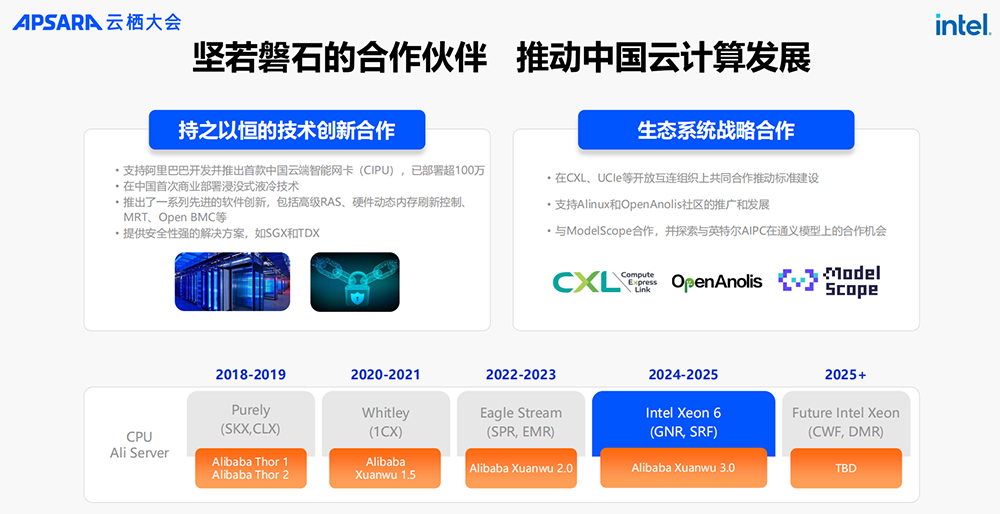Click the ModelScope logo
The height and width of the screenshot is (514, 1000).
[829, 282]
